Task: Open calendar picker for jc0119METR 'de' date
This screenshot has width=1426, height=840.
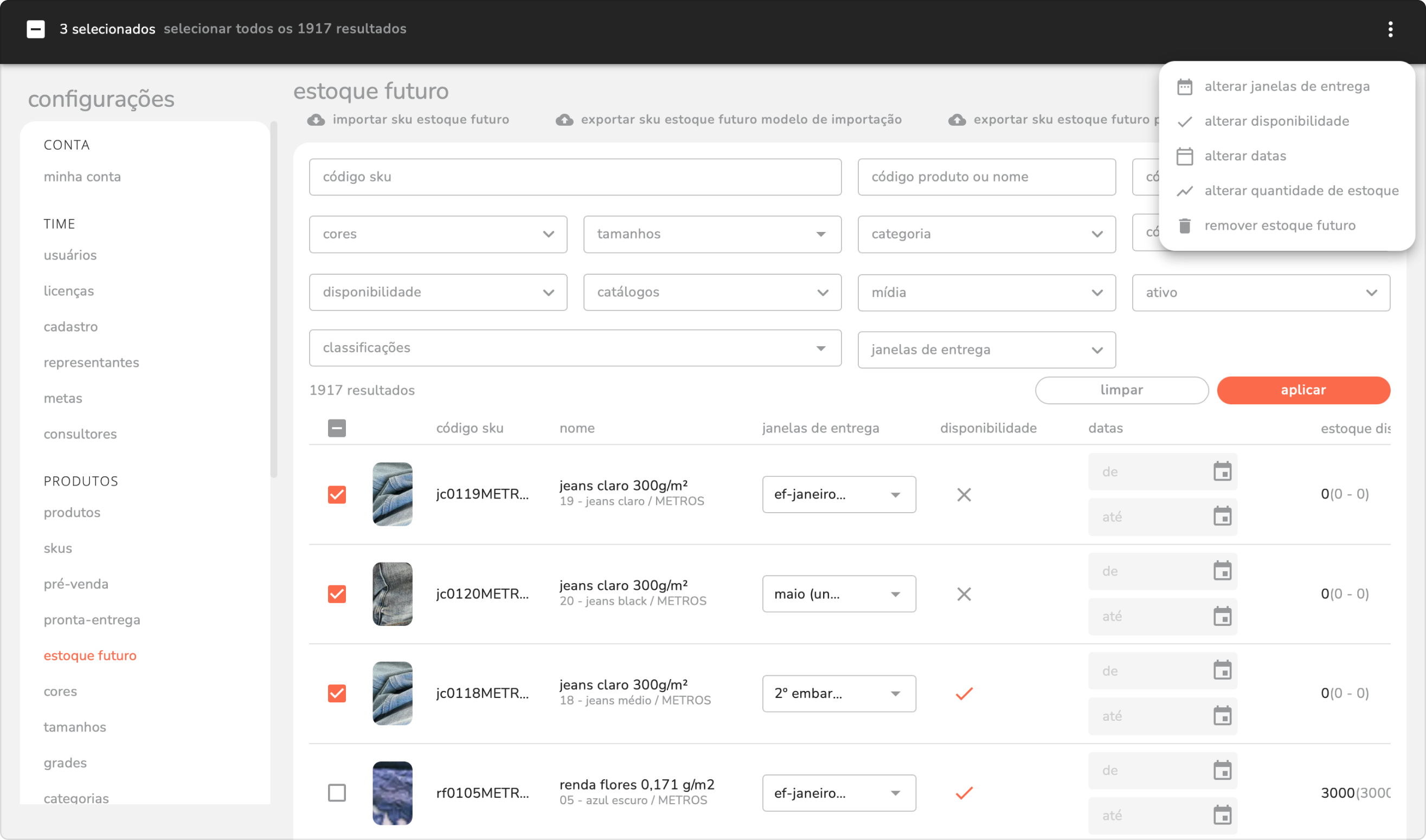Action: tap(1222, 471)
